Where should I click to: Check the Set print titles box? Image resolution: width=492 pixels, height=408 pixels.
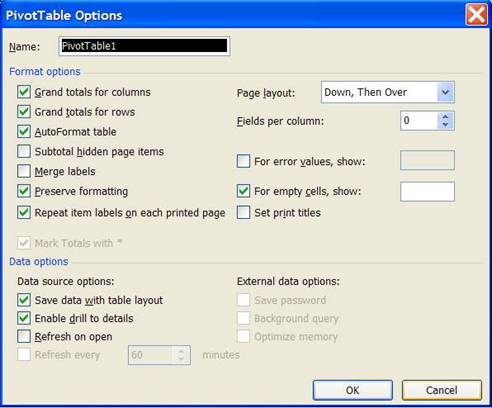click(243, 212)
